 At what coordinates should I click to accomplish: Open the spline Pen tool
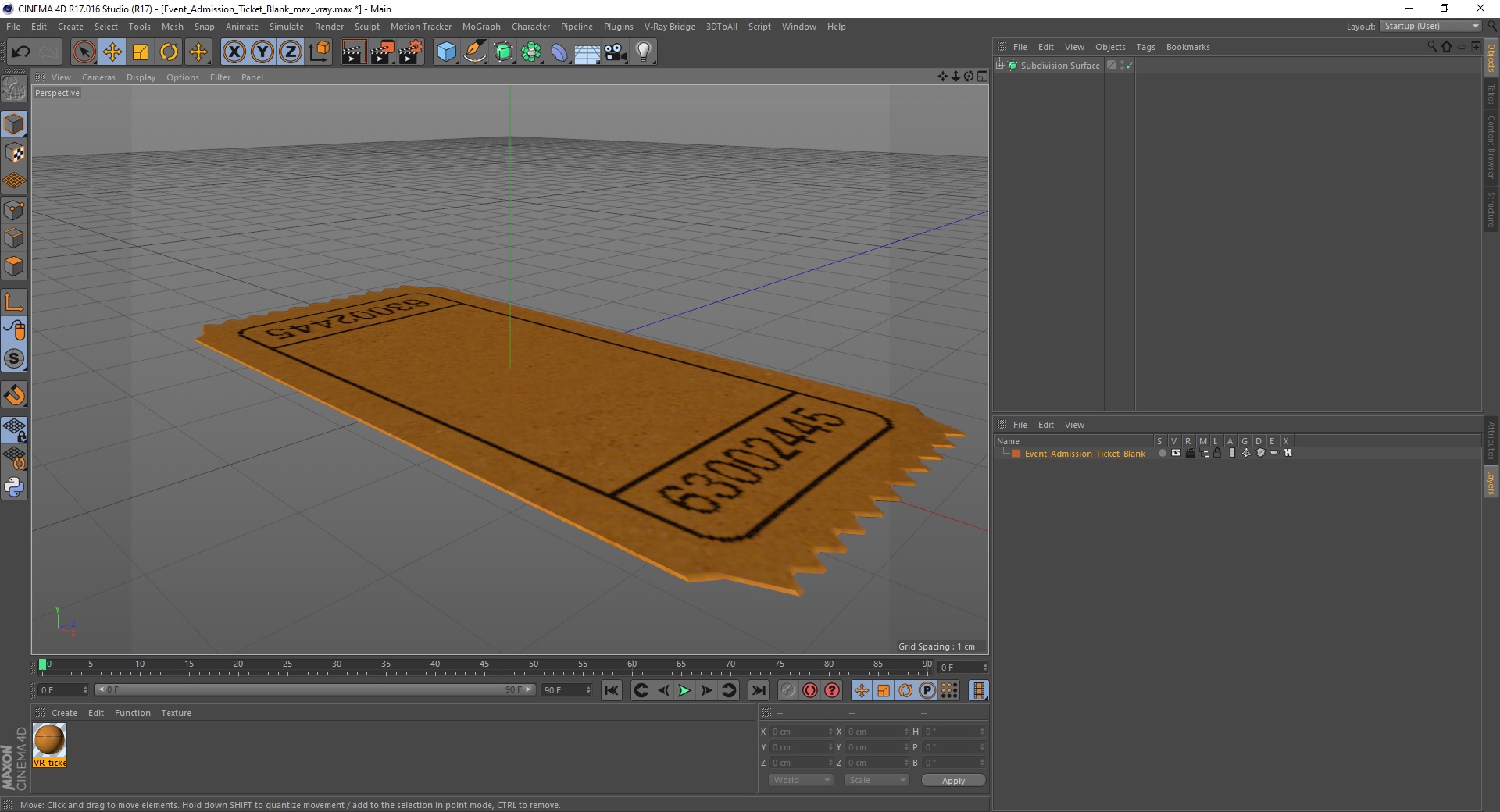click(x=474, y=52)
